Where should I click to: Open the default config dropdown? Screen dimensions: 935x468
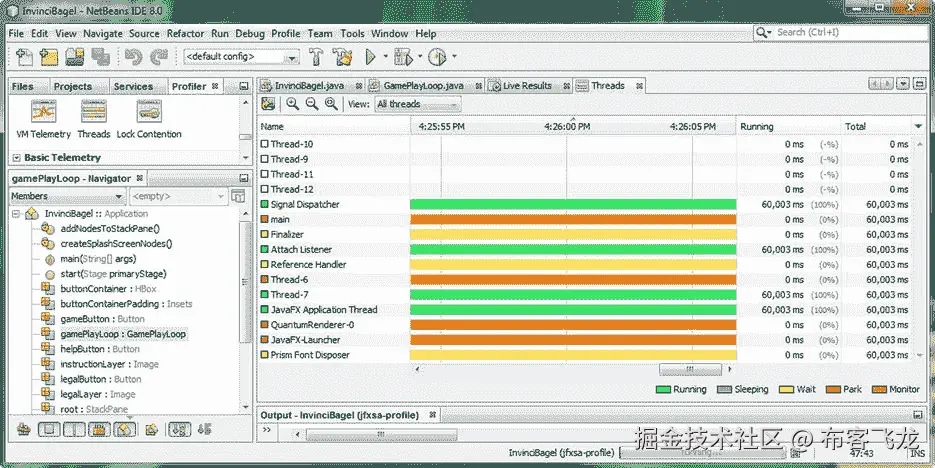pyautogui.click(x=242, y=57)
